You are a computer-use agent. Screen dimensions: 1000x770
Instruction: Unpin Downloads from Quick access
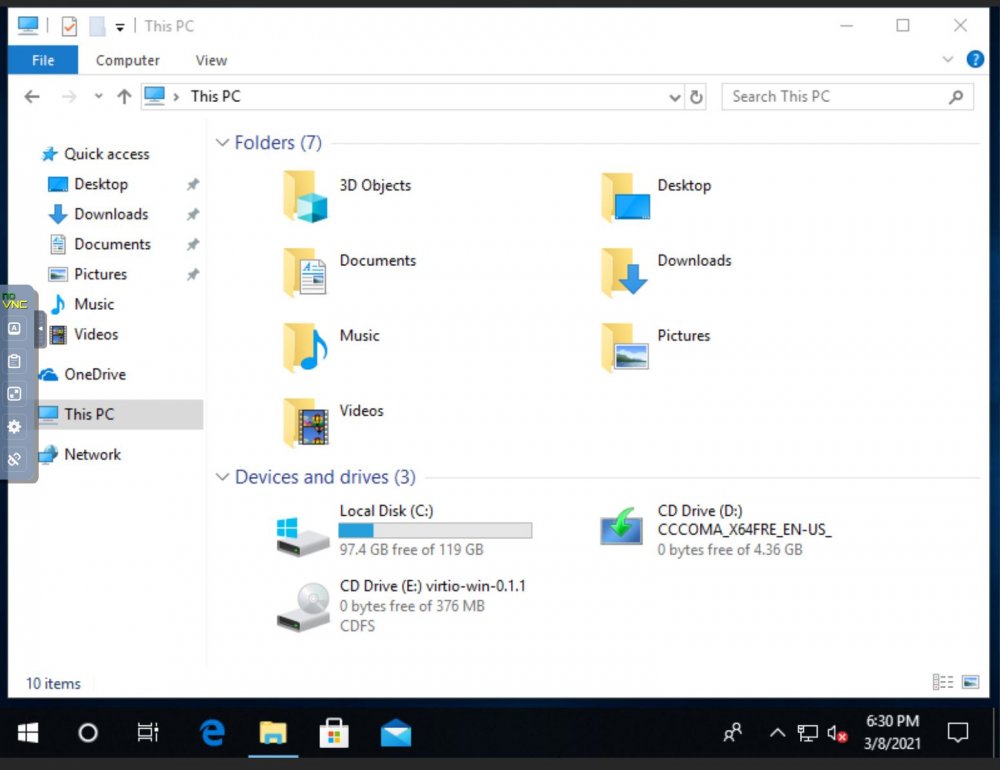193,214
